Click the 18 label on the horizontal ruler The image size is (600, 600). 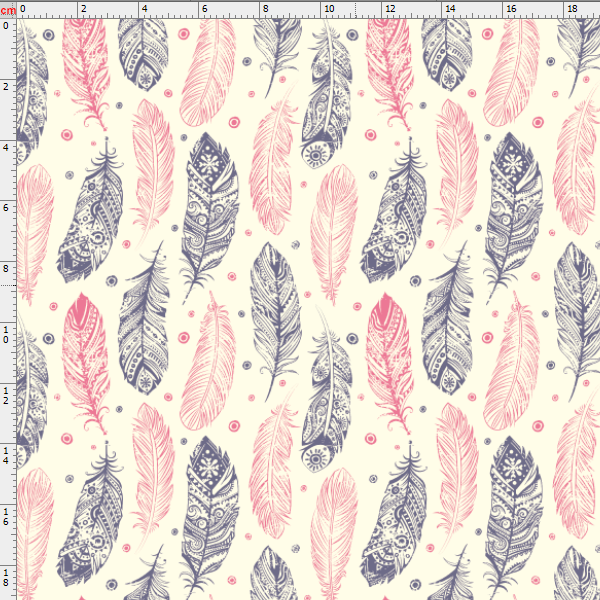click(572, 9)
